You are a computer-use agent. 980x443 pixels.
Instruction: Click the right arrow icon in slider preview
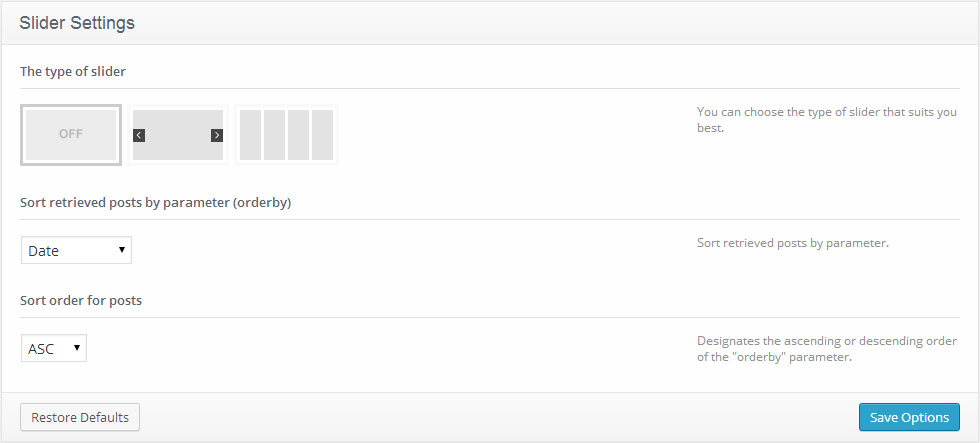coord(217,135)
